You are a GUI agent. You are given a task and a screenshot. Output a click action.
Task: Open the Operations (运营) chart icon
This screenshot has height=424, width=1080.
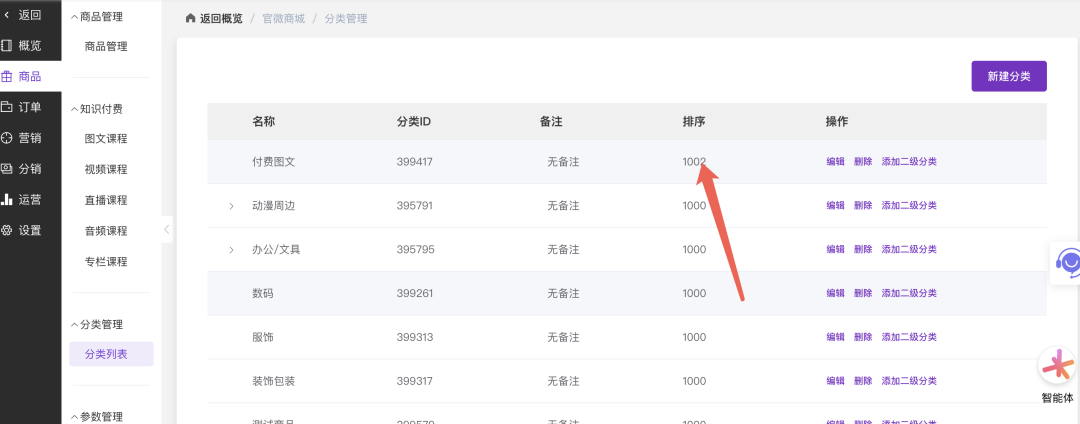pos(8,199)
